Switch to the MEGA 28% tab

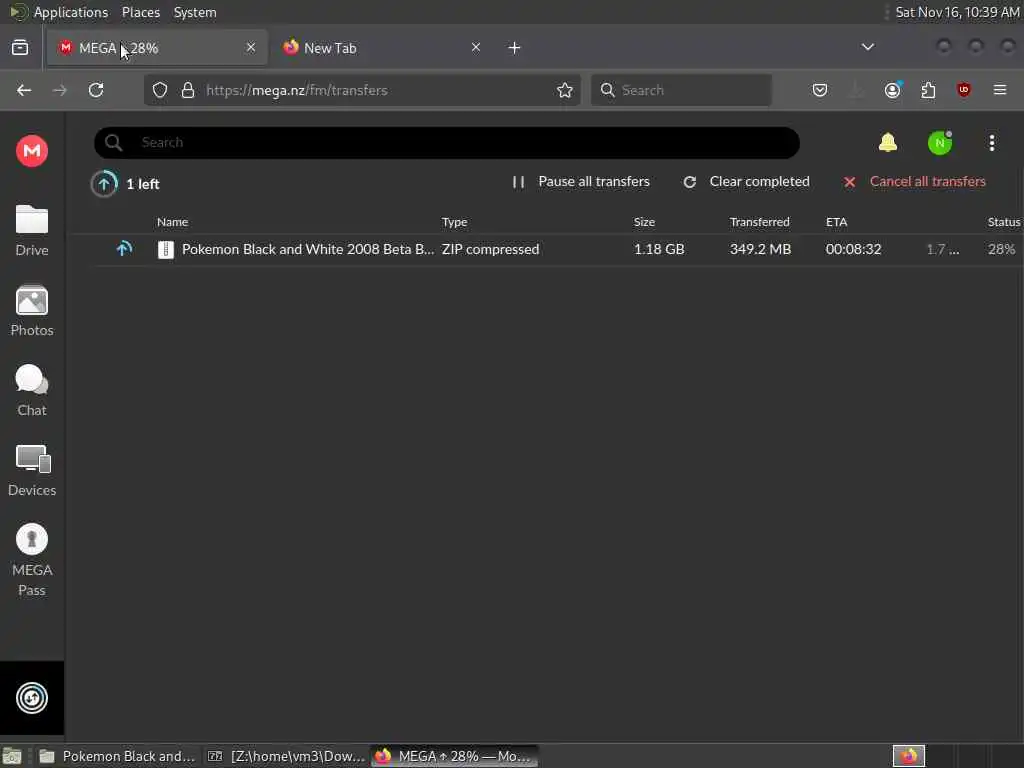tap(157, 48)
